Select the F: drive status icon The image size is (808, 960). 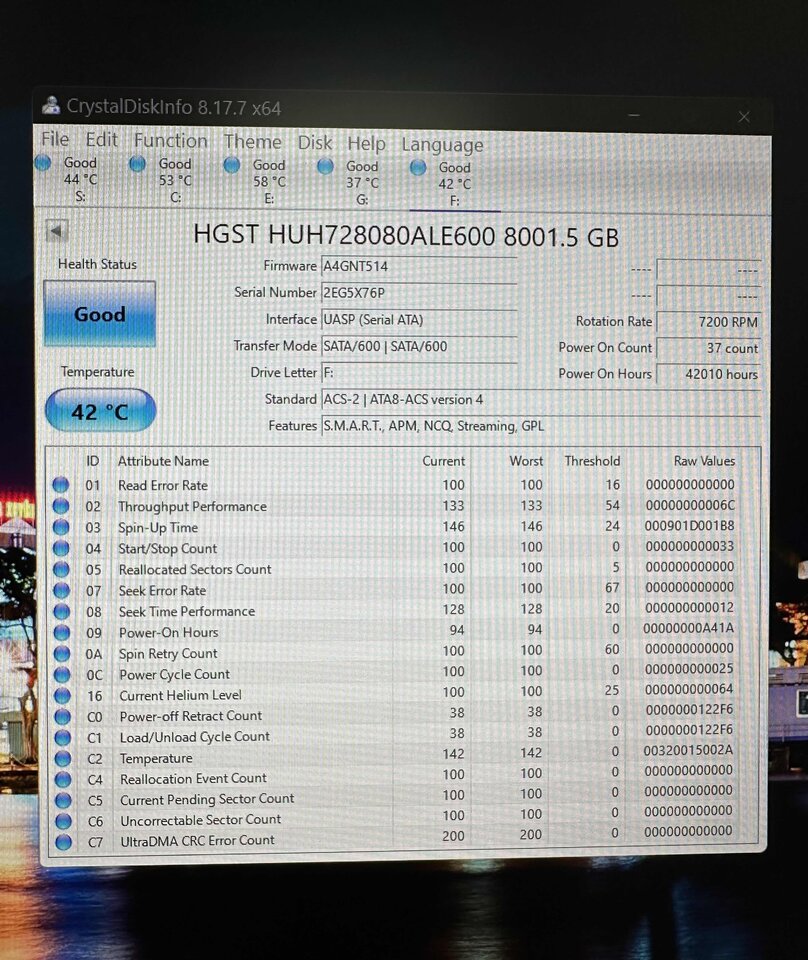coord(418,167)
